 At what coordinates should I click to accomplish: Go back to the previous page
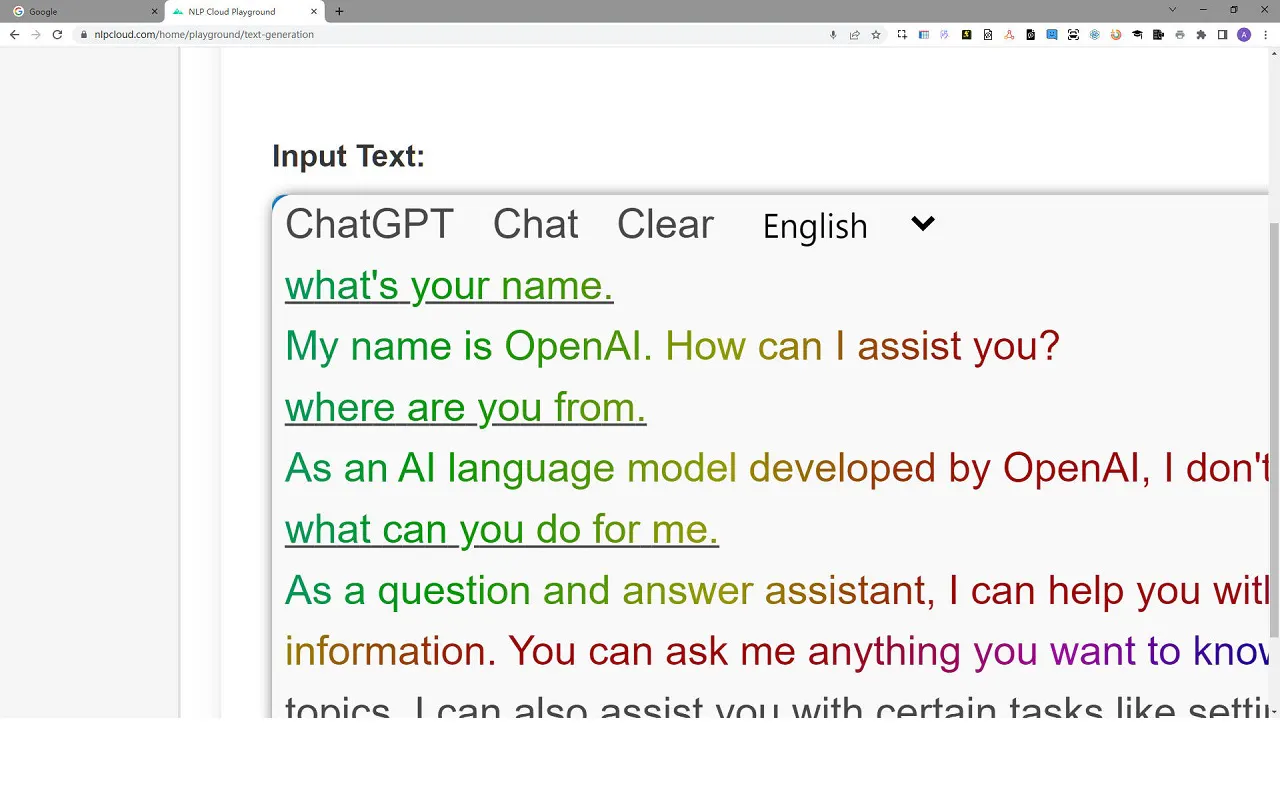pyautogui.click(x=14, y=34)
